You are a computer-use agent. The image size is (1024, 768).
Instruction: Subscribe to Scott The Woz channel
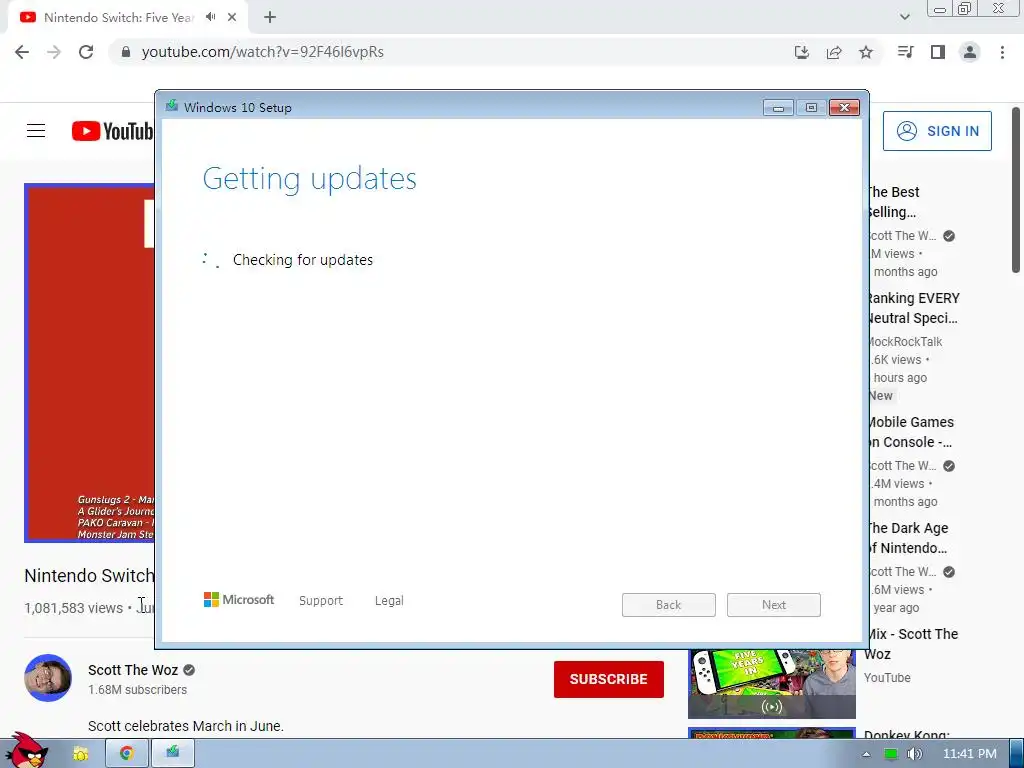point(609,679)
